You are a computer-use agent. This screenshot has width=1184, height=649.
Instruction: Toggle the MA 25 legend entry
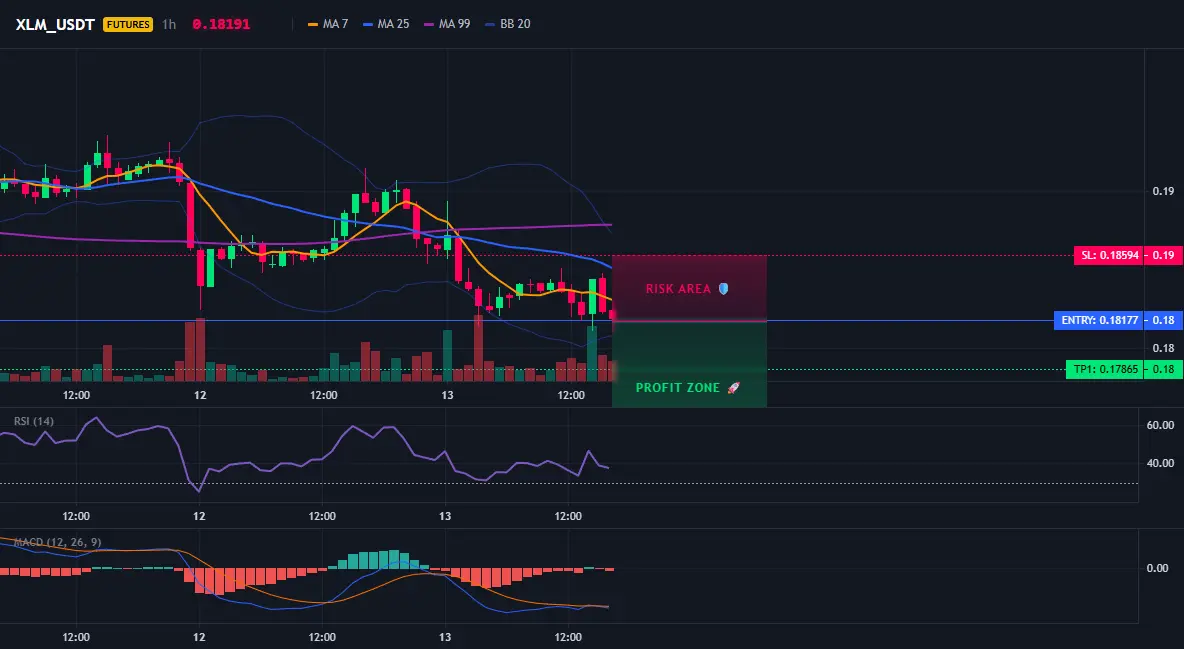(x=387, y=24)
